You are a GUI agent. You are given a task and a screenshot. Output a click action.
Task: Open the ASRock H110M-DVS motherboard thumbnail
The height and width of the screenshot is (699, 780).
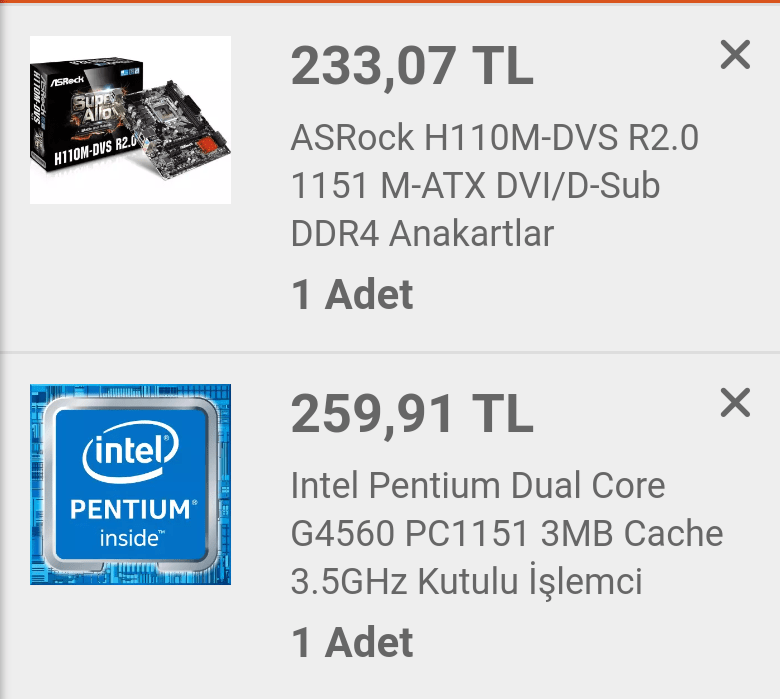(x=130, y=120)
